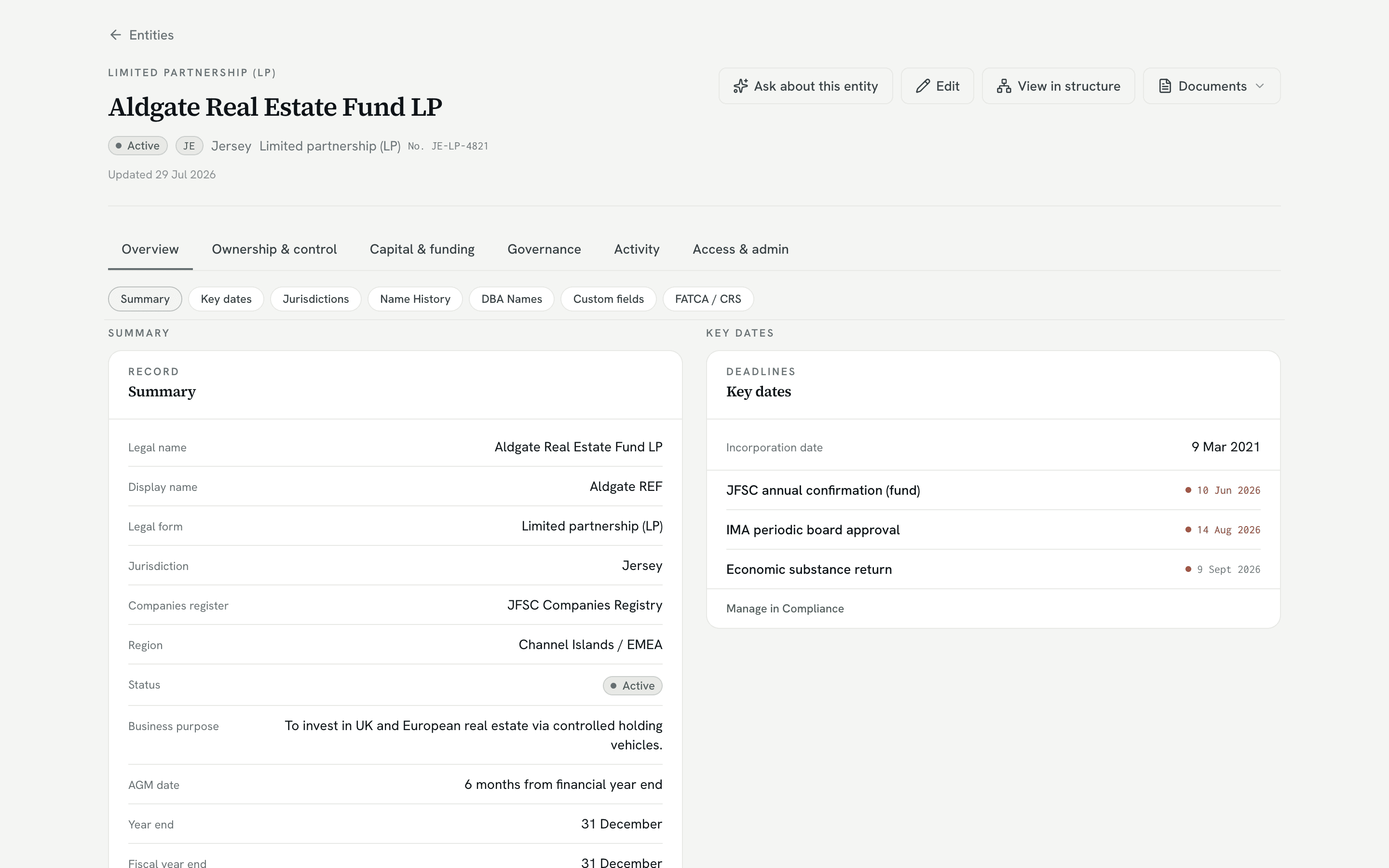Open the Manage in Compliance link

[x=785, y=609]
